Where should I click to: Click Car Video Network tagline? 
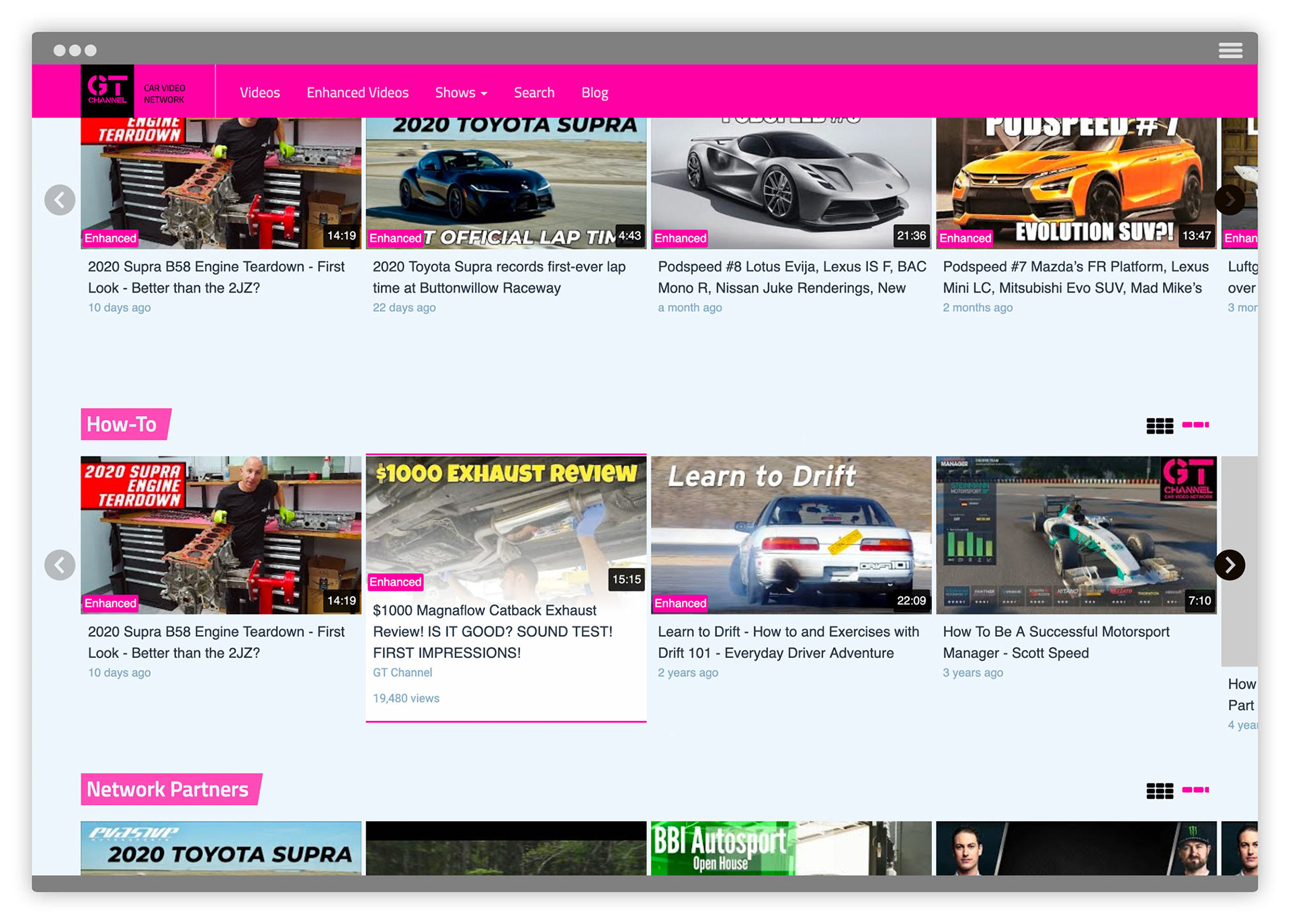point(165,93)
